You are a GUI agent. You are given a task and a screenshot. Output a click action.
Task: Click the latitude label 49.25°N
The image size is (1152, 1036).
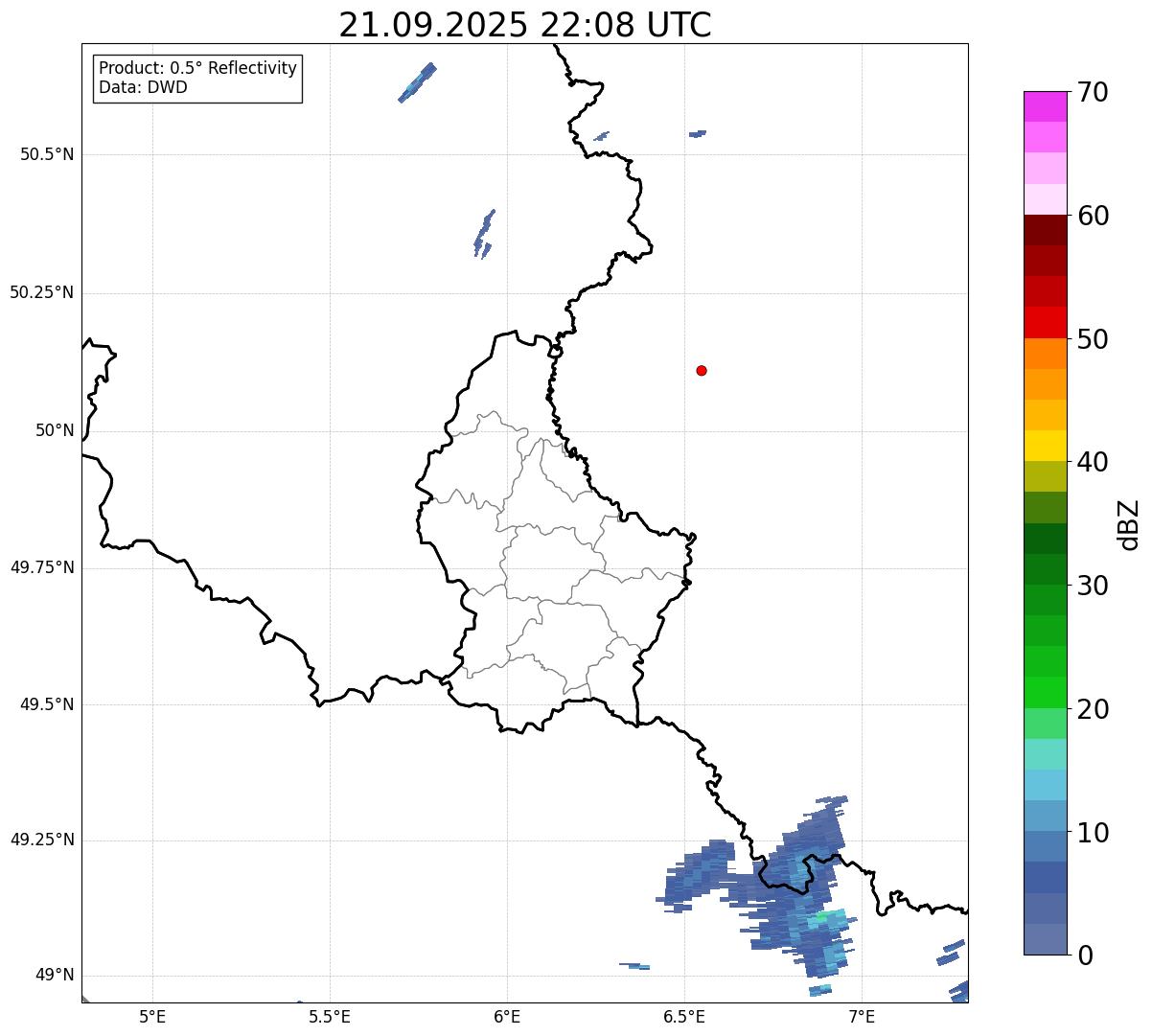pyautogui.click(x=42, y=840)
